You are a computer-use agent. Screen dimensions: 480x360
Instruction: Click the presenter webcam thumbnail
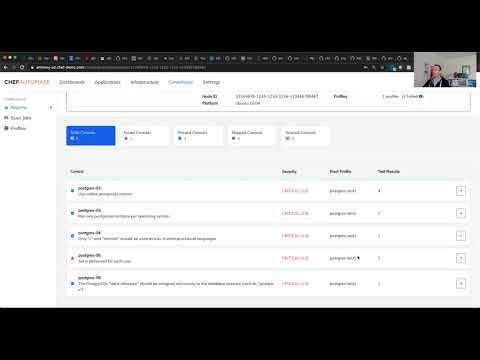point(445,70)
